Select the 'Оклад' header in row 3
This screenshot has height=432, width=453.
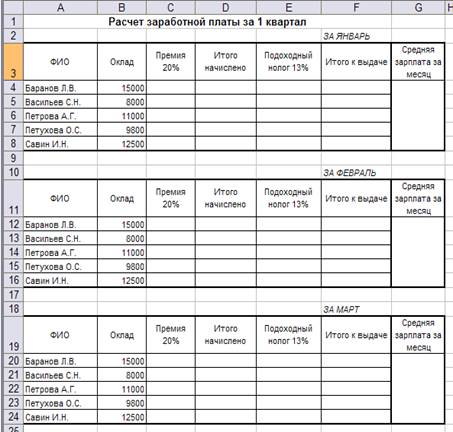[x=122, y=62]
